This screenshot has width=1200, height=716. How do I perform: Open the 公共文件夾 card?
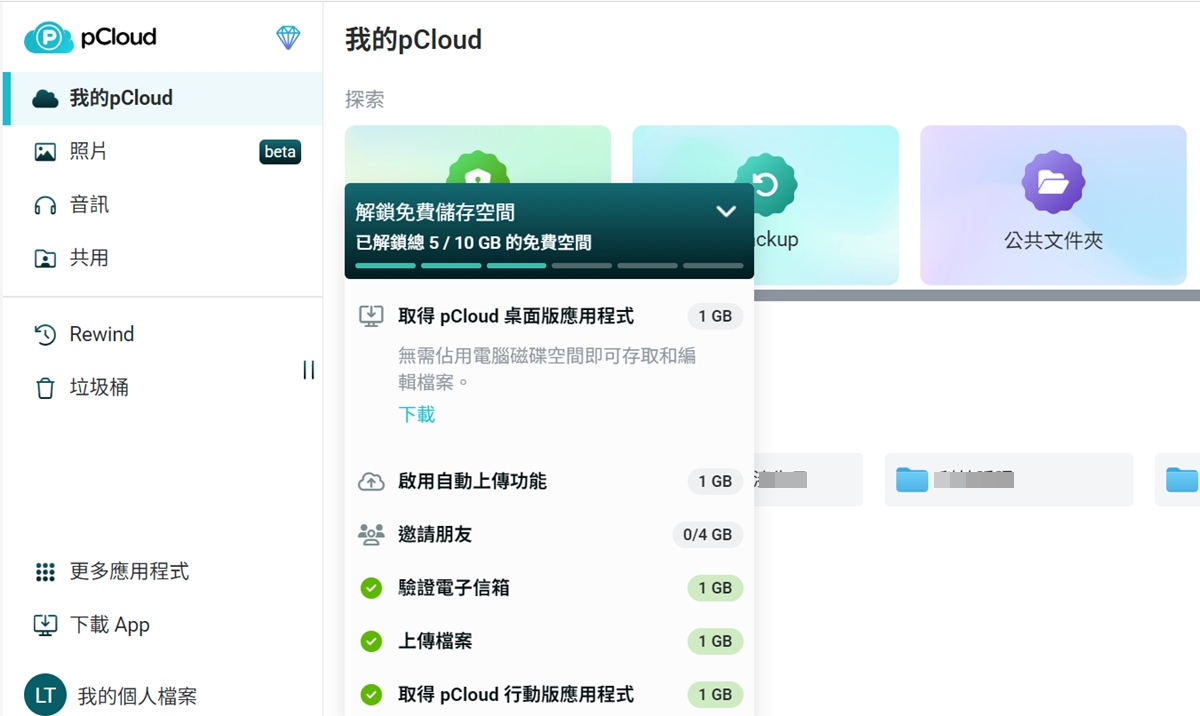(x=1052, y=205)
